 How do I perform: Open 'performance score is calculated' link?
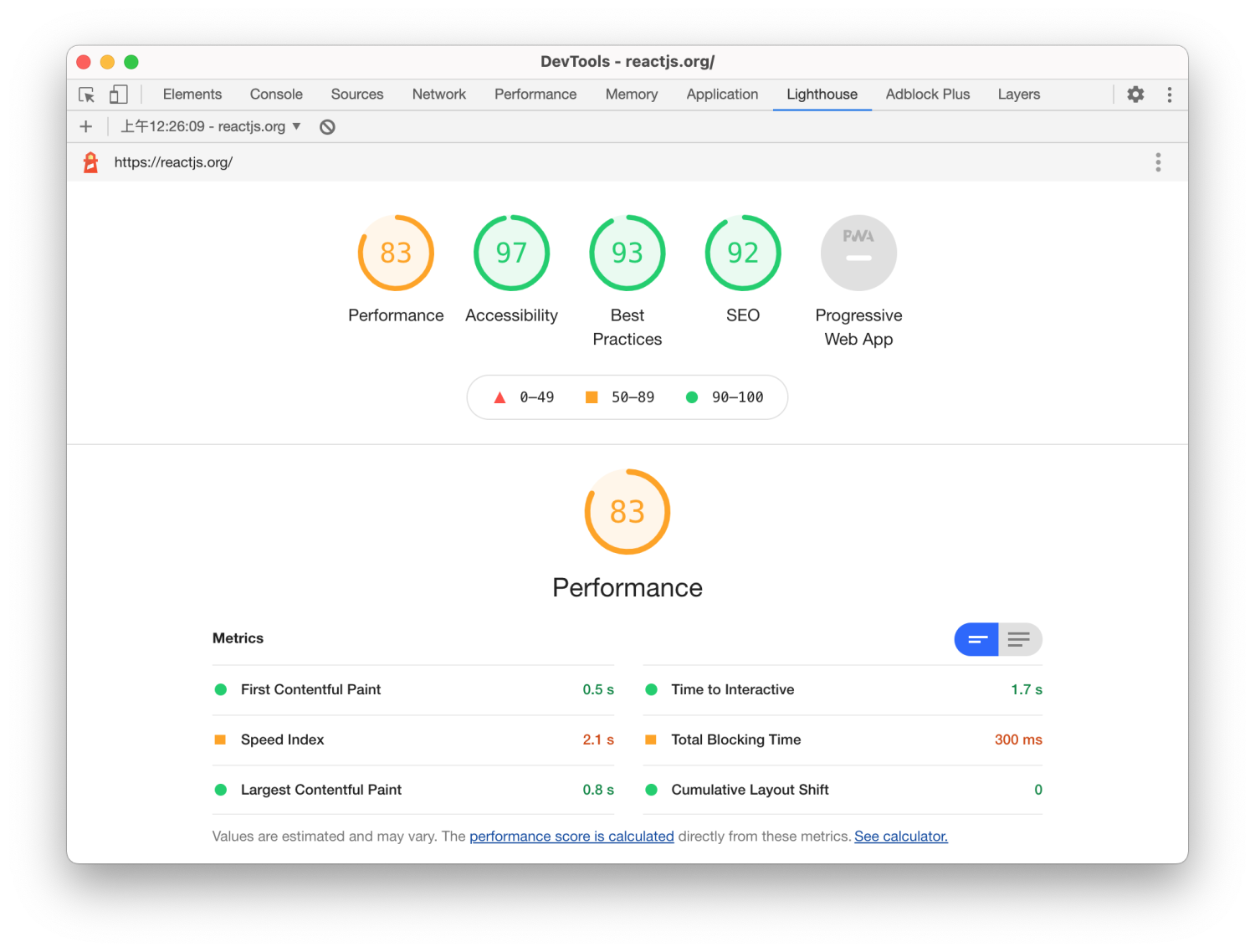coord(571,836)
